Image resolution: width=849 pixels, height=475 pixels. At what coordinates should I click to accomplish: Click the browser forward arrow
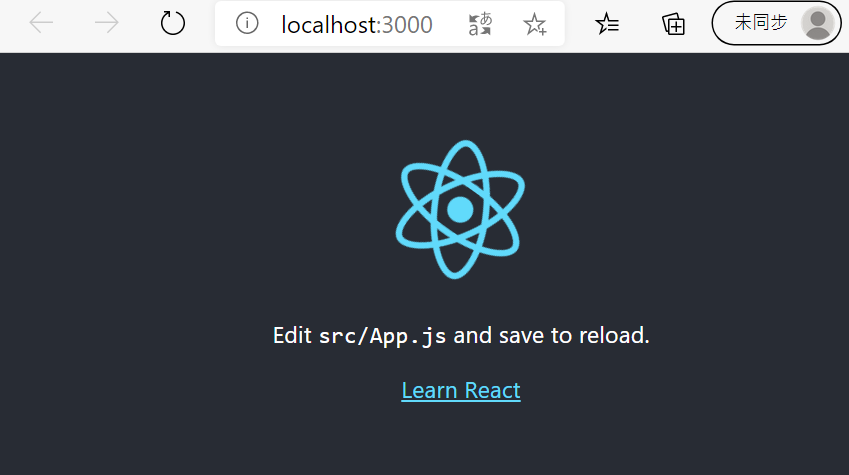coord(107,23)
